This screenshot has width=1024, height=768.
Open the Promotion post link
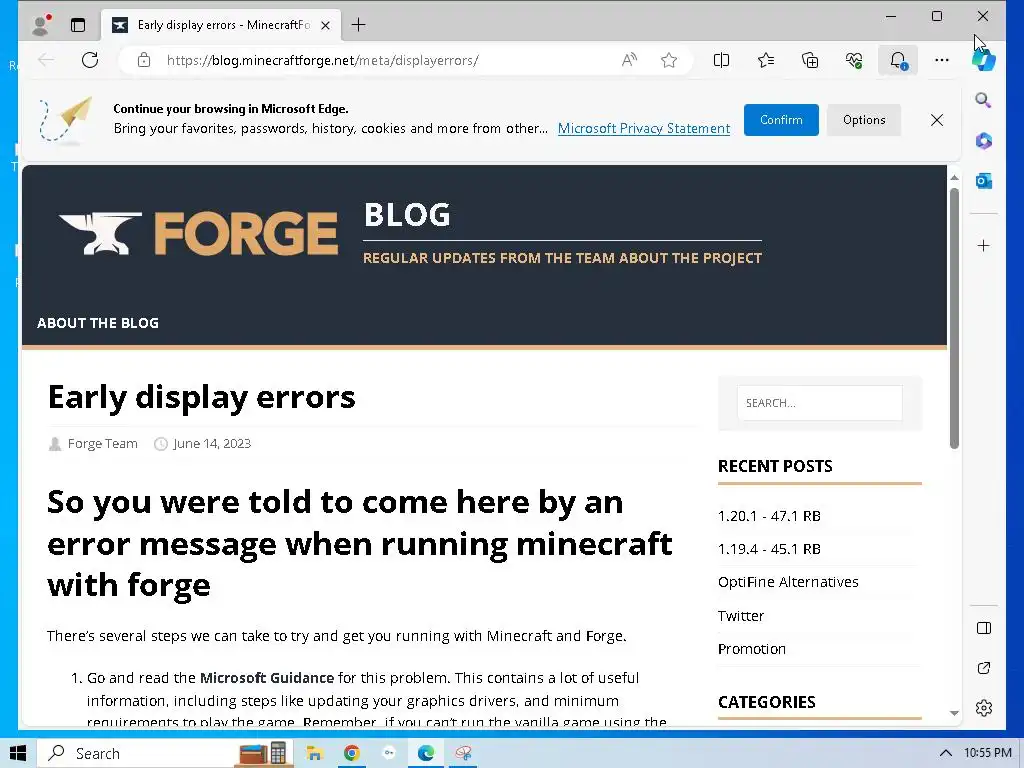click(x=752, y=649)
